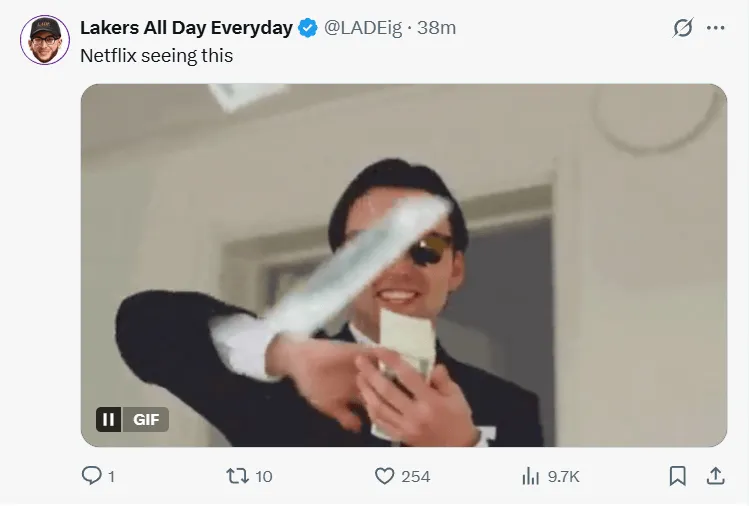Repost this tweet with the retweet icon
The image size is (749, 506).
coord(236,476)
